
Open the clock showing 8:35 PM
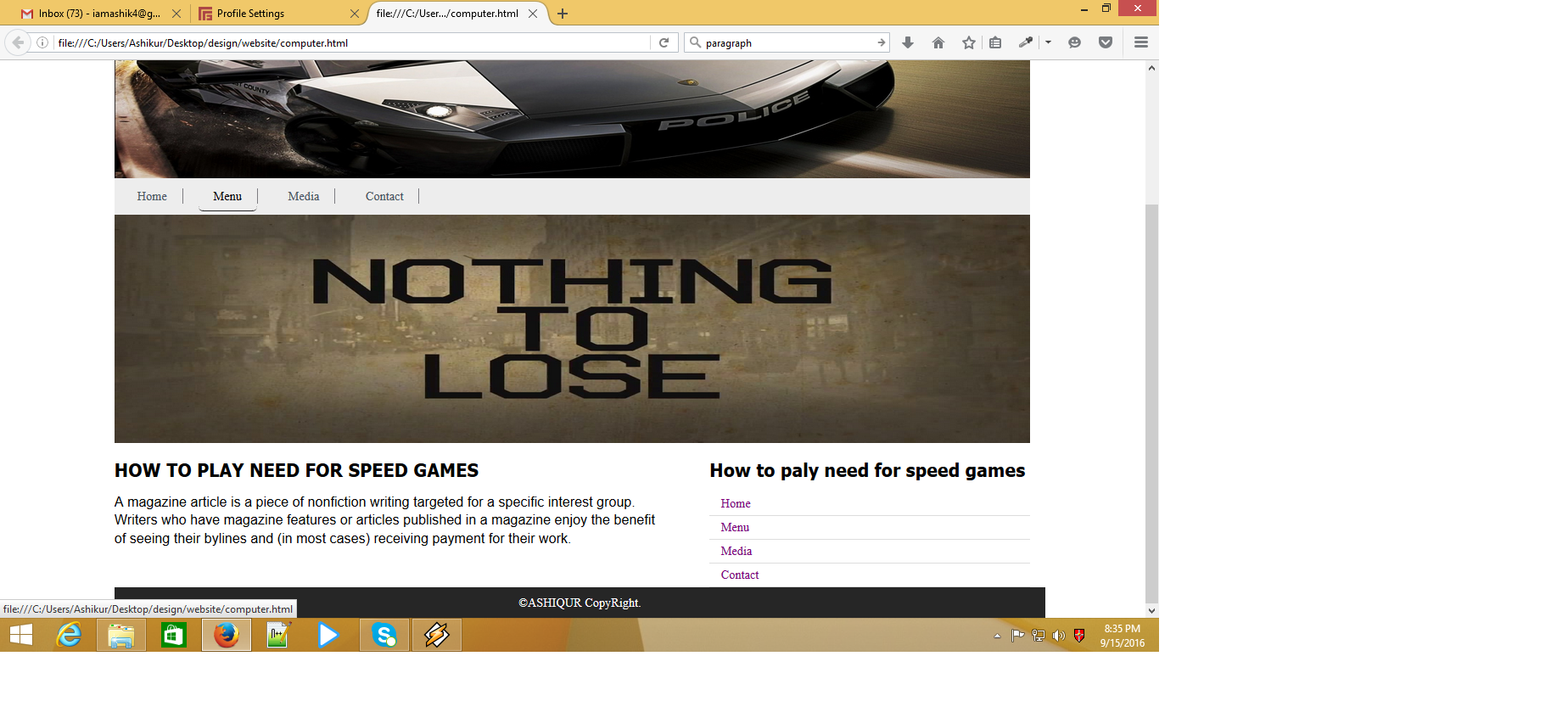pyautogui.click(x=1123, y=636)
